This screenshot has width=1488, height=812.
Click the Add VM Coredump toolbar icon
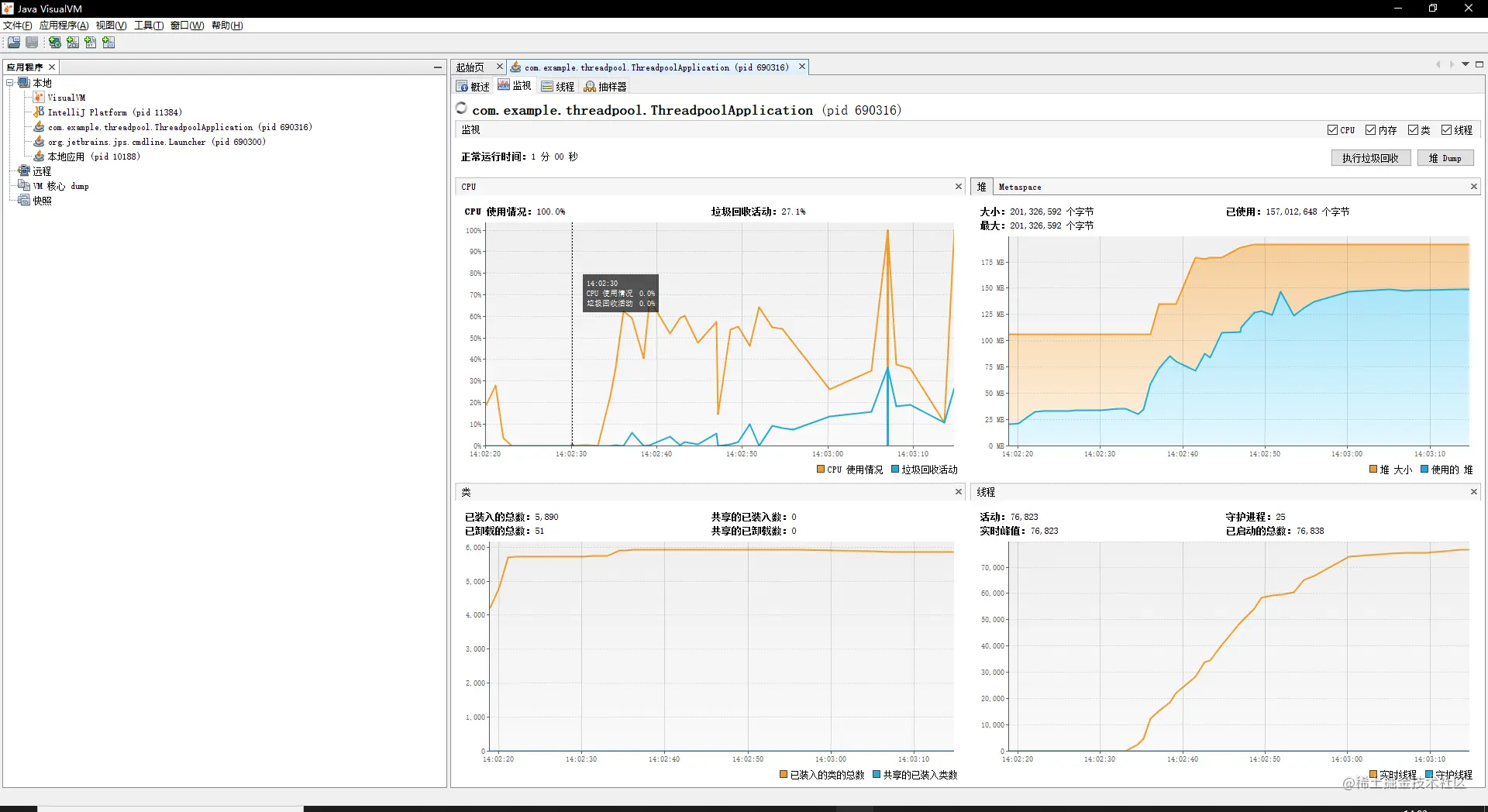91,43
